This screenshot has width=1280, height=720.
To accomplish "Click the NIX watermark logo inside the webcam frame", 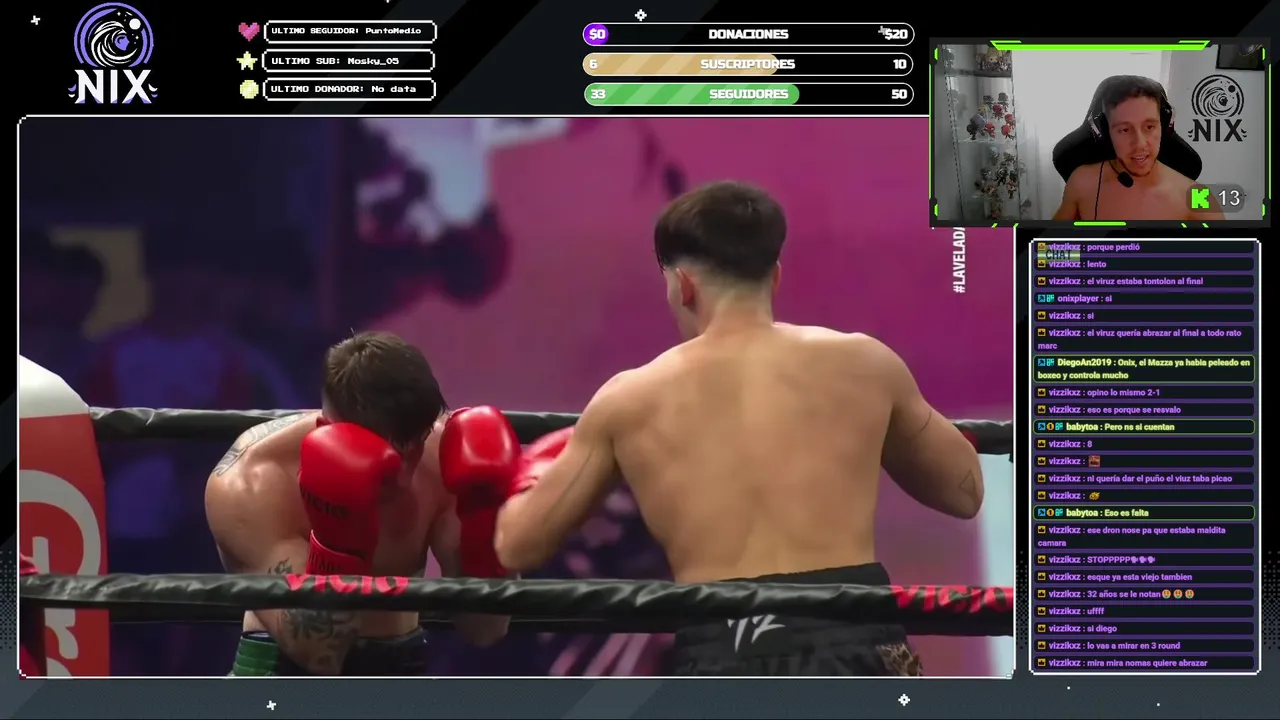I will coord(1217,109).
